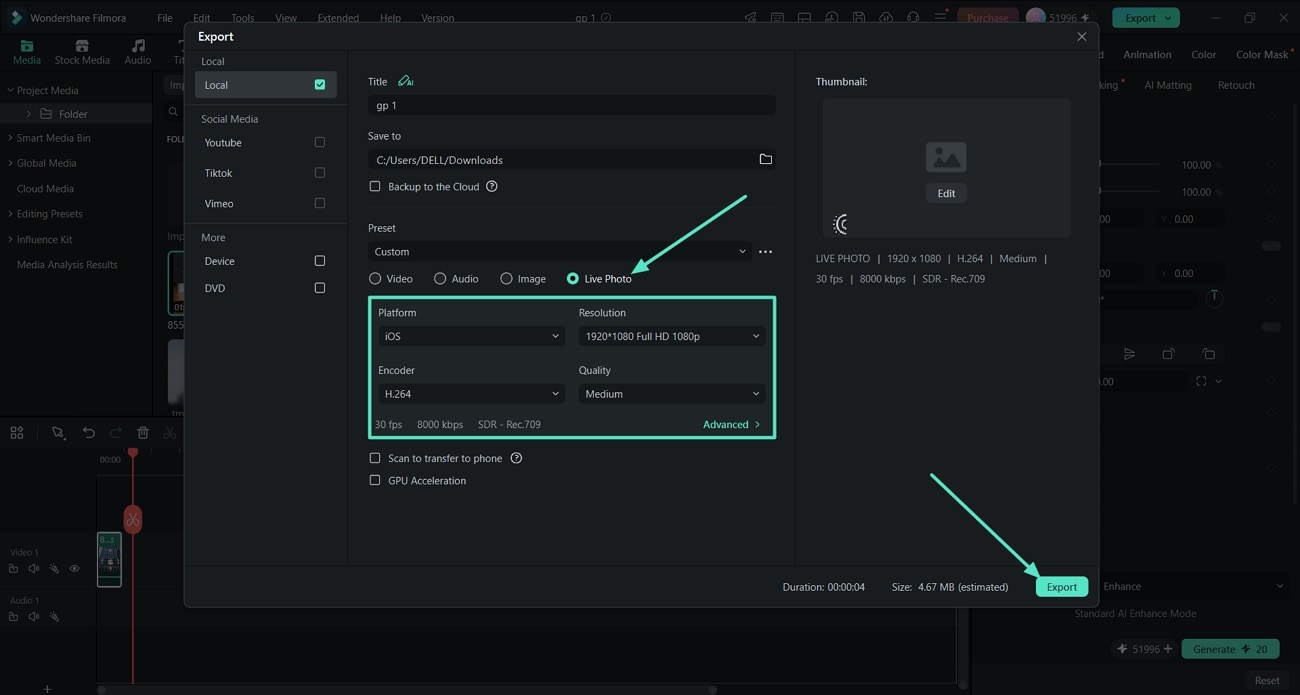Screen dimensions: 1300x695
Task: Mute the Video 1 track speaker icon
Action: (33, 568)
